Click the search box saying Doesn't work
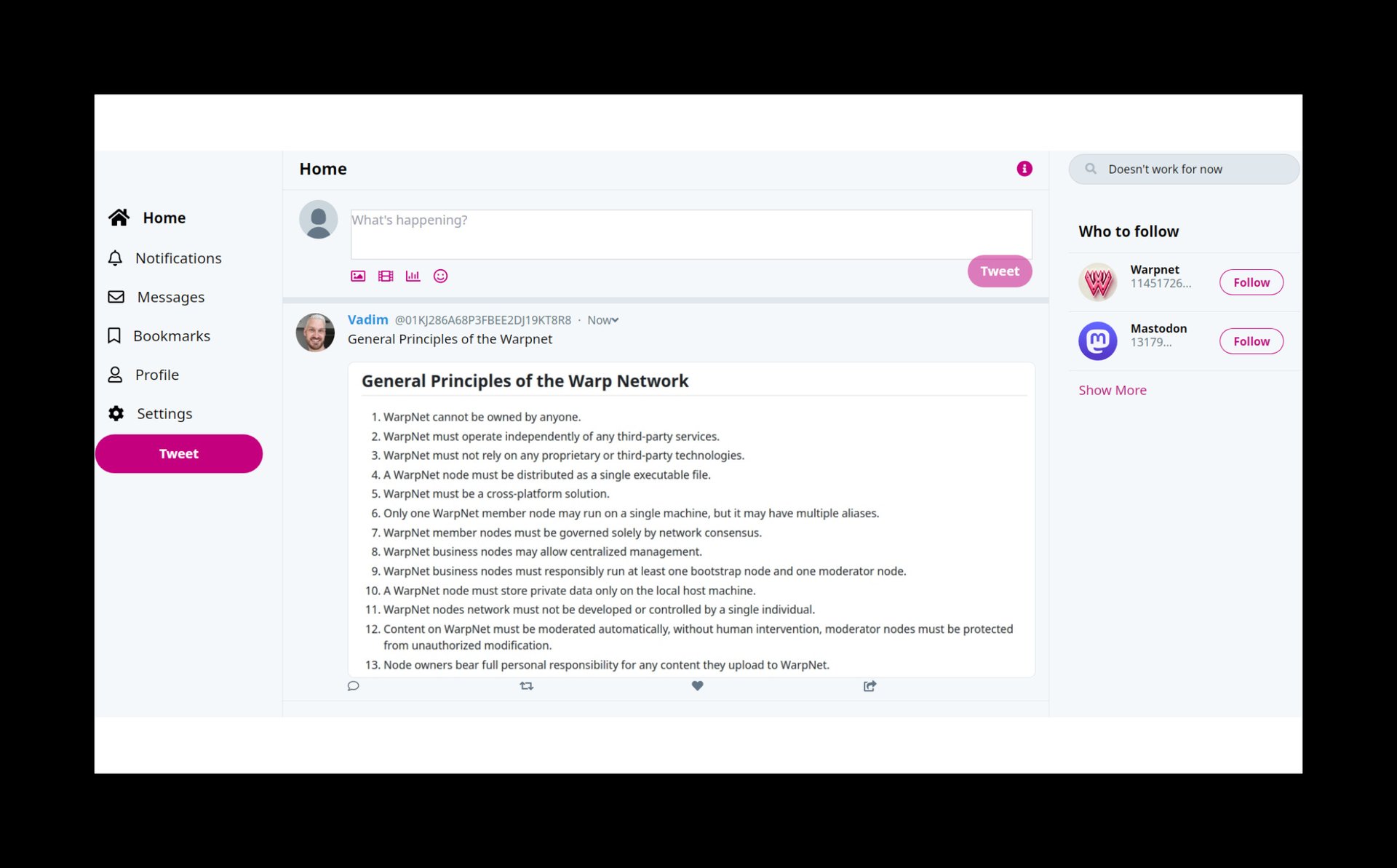 pyautogui.click(x=1184, y=169)
